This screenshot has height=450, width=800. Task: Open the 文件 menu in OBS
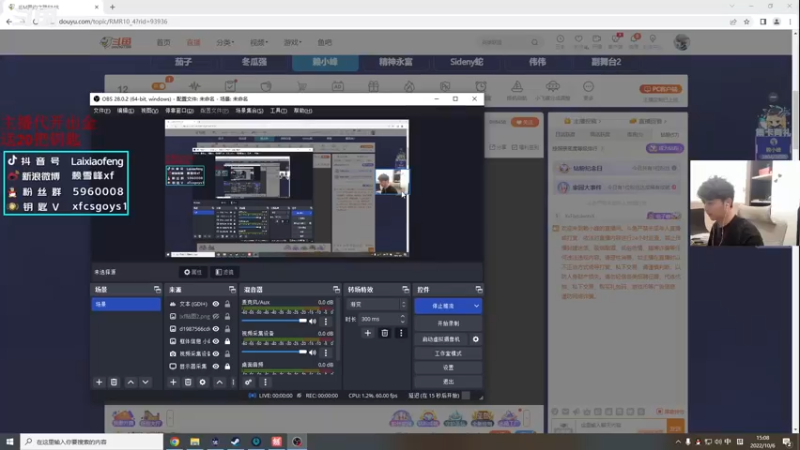[x=102, y=111]
